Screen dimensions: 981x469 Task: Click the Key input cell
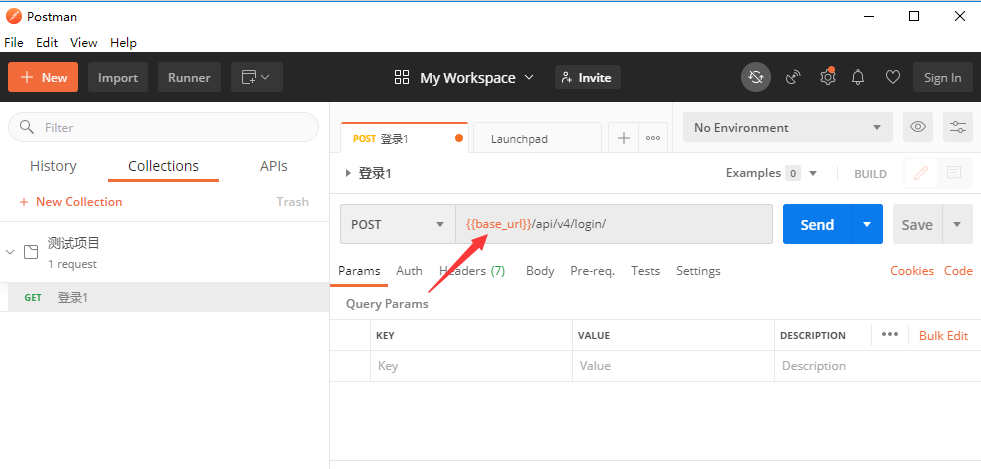coord(471,366)
